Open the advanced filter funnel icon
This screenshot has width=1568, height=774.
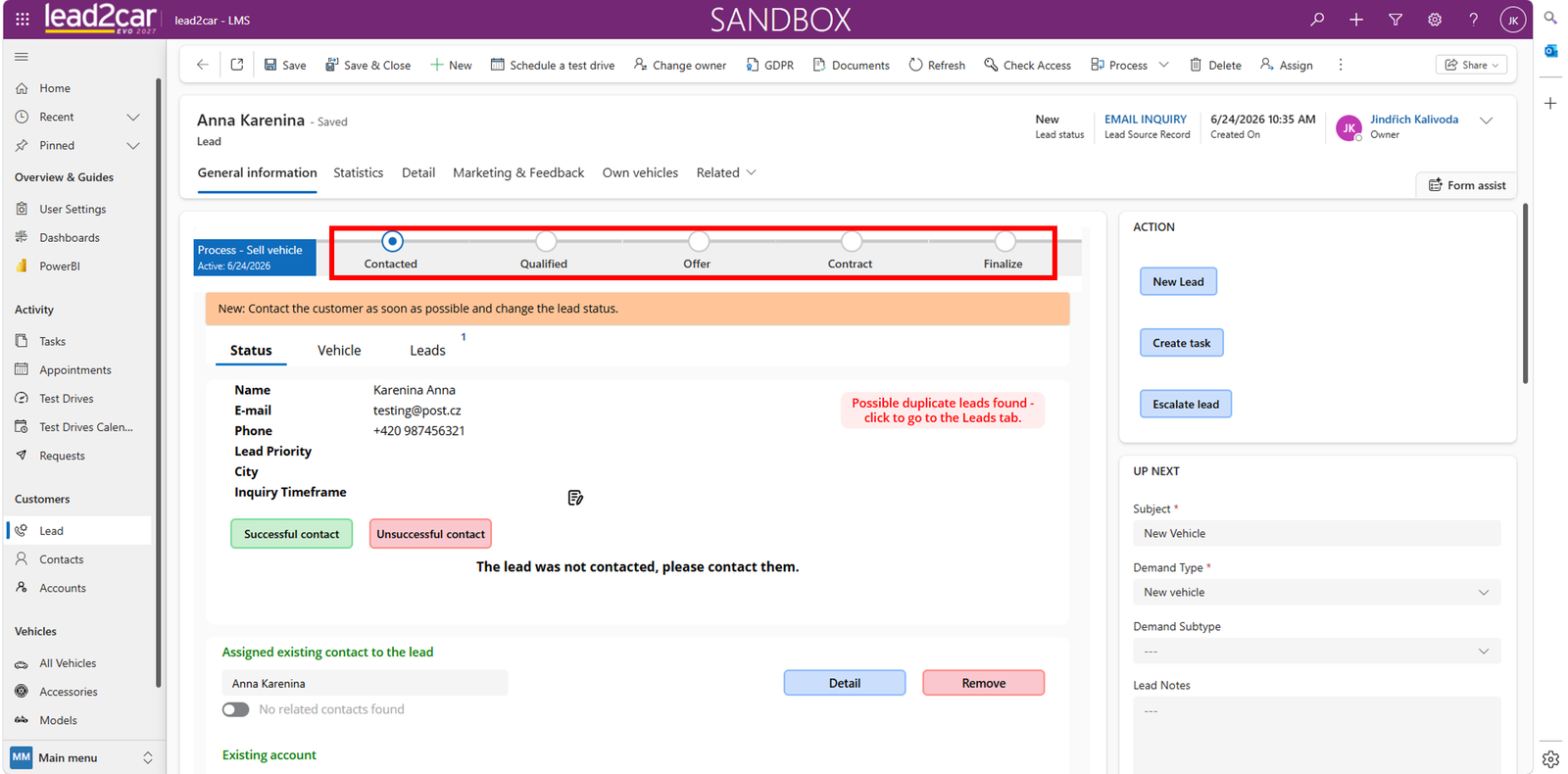pos(1396,20)
